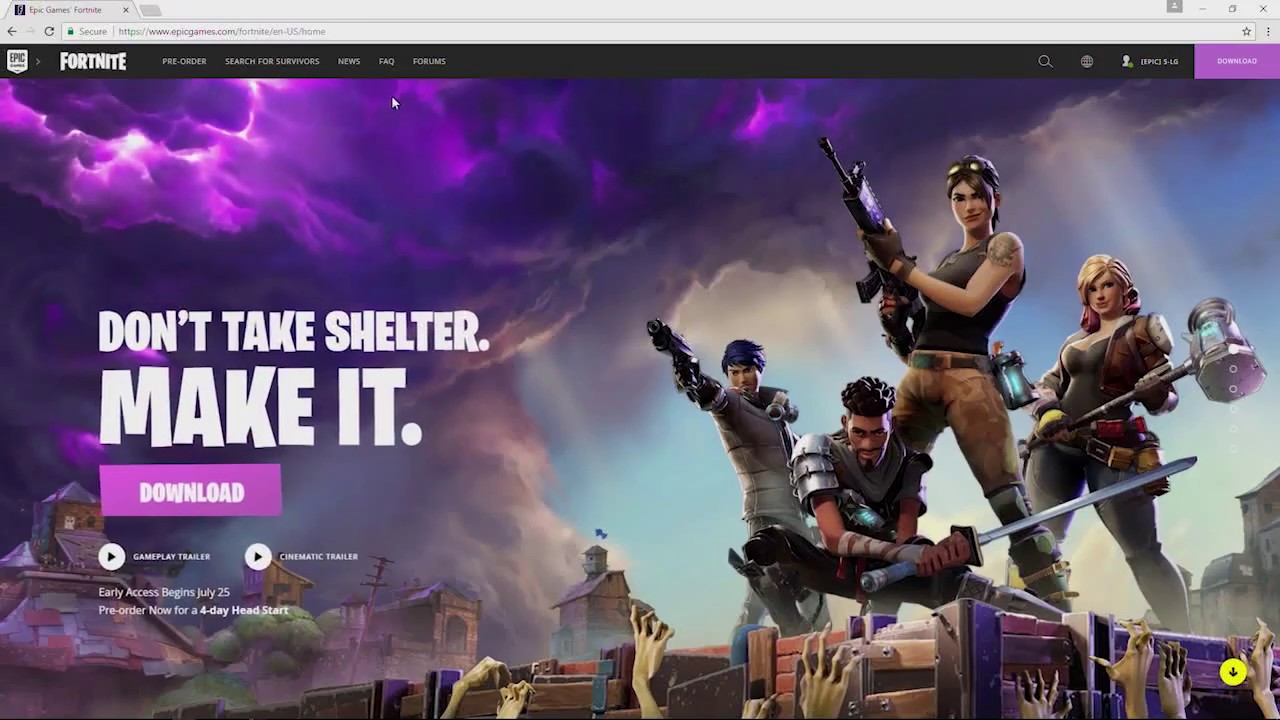Close the Epic Games' Fortnite tab

(x=126, y=10)
